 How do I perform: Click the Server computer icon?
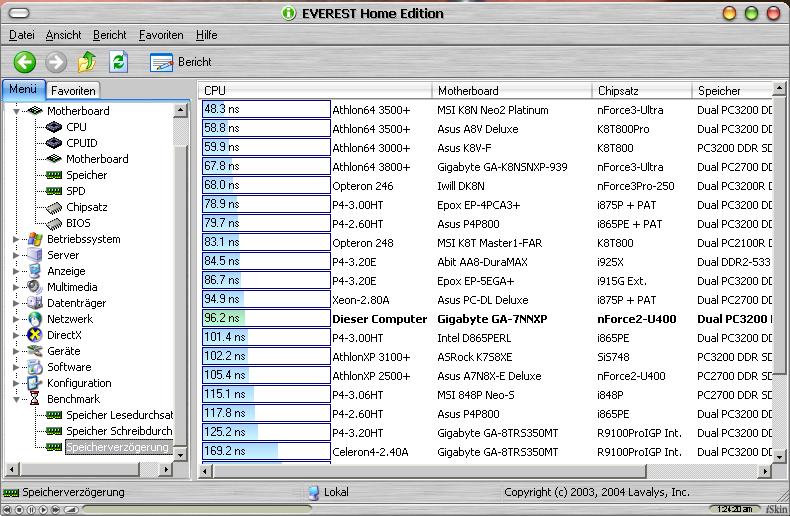pos(35,255)
